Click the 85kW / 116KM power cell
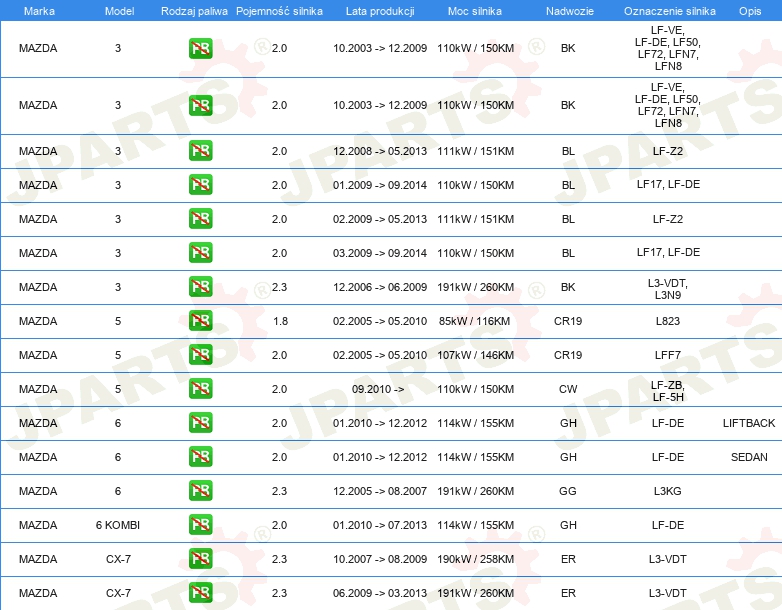The height and width of the screenshot is (610, 782). click(475, 321)
